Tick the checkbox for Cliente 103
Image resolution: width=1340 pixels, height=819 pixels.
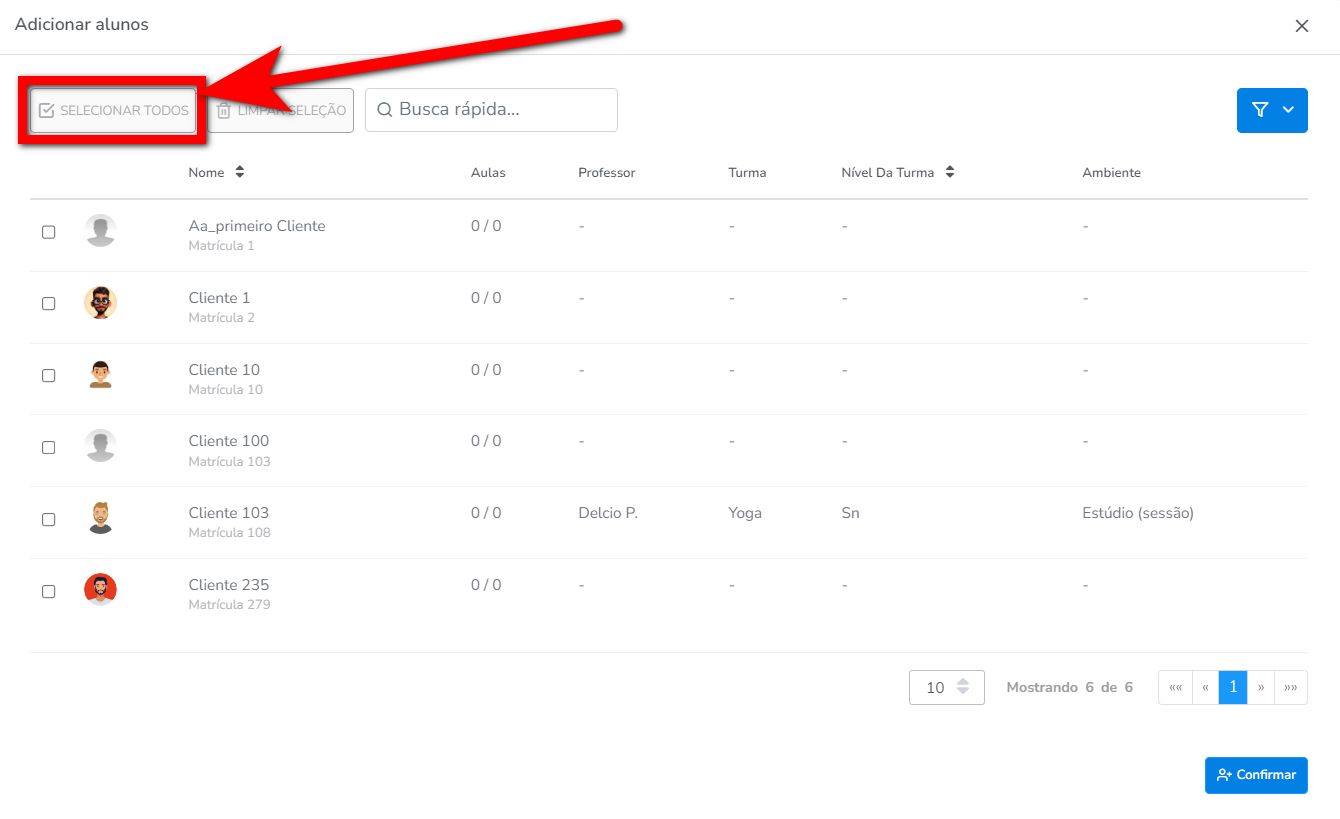point(48,519)
